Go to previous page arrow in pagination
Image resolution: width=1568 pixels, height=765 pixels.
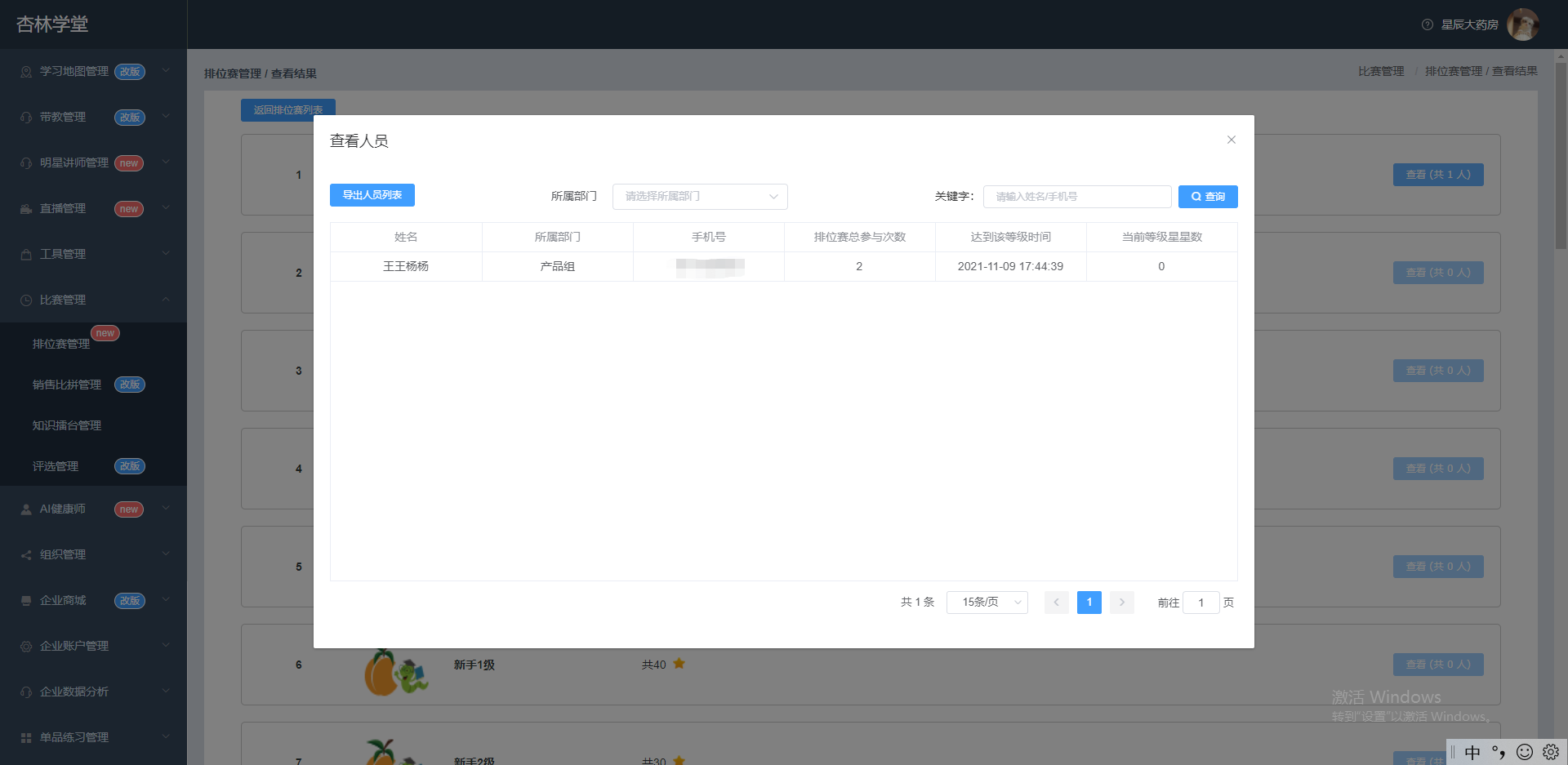1056,603
